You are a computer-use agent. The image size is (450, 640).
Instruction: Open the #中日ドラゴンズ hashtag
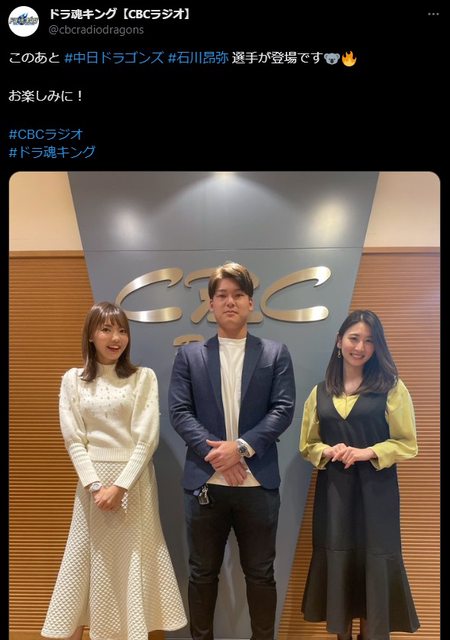click(114, 58)
